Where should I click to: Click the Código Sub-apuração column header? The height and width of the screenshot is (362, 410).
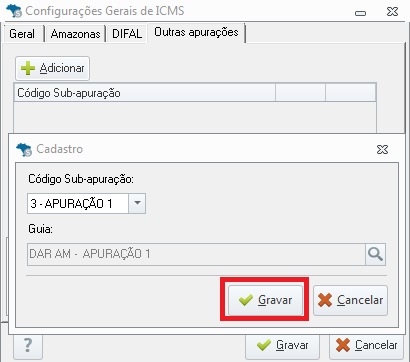coord(145,93)
